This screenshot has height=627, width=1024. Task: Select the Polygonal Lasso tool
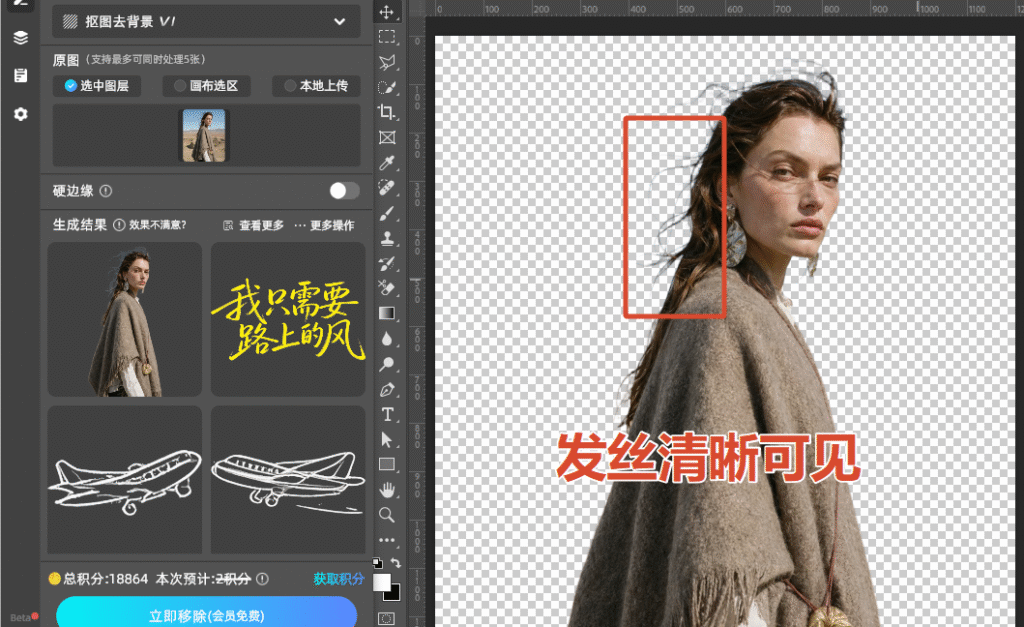[387, 62]
